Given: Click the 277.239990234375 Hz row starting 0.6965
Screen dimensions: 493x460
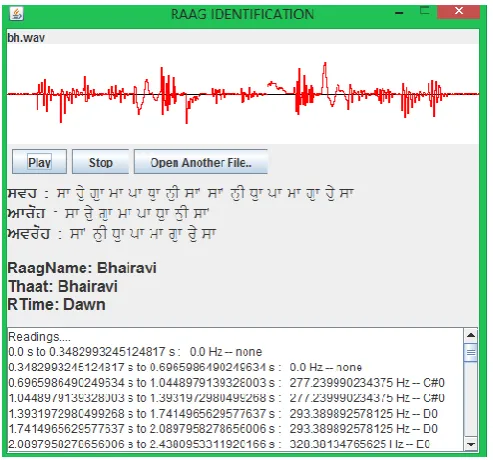Looking at the screenshot, I should pyautogui.click(x=226, y=382).
